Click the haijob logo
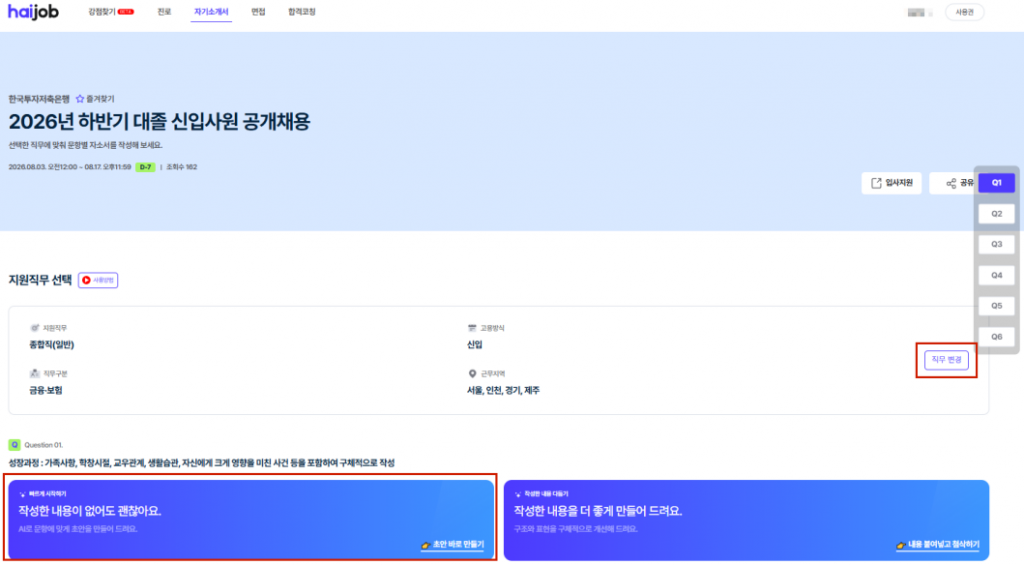 33,12
